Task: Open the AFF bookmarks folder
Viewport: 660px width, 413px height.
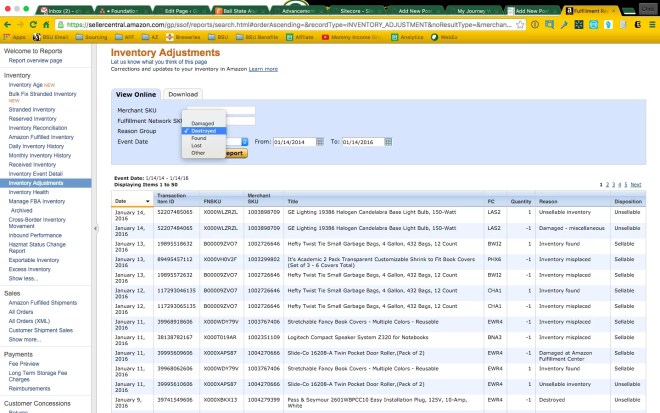Action: 125,37
